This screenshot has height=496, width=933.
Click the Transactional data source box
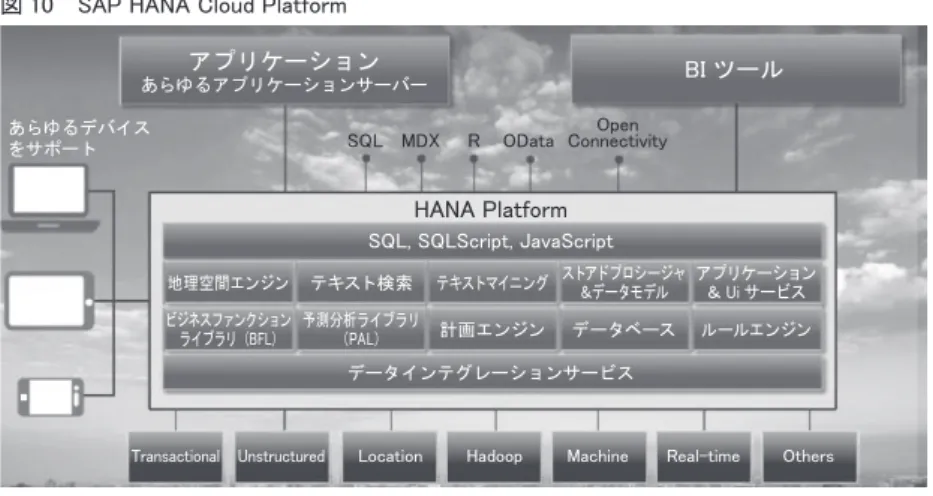pyautogui.click(x=176, y=456)
